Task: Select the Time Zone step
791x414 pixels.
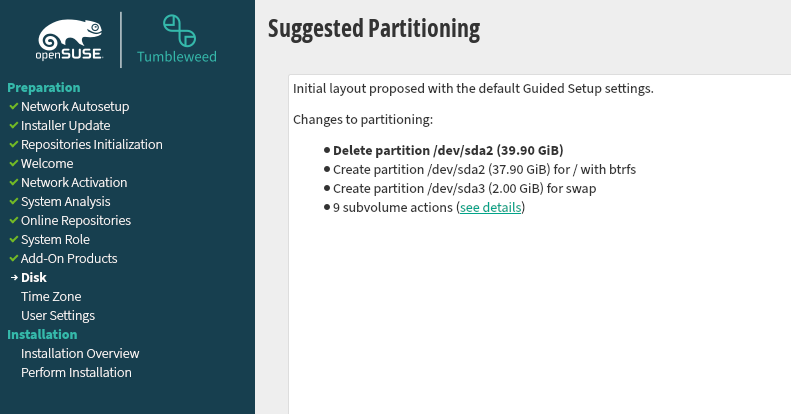Action: tap(51, 296)
